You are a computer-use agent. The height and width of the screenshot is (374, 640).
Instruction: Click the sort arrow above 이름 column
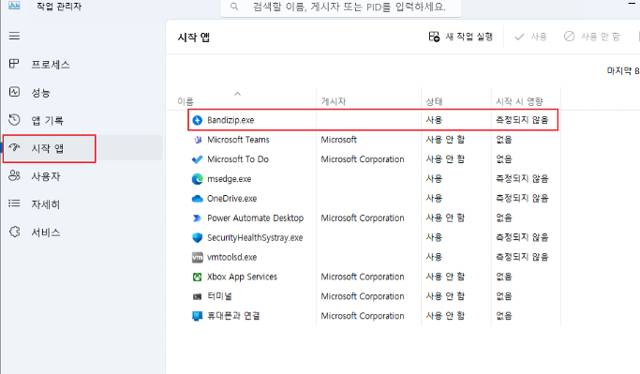tap(237, 94)
